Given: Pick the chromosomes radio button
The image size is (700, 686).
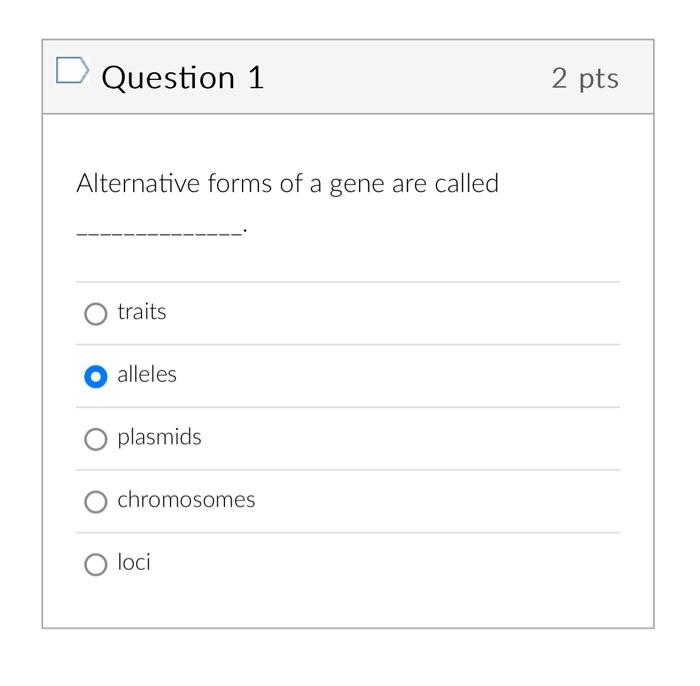Looking at the screenshot, I should coord(95,502).
